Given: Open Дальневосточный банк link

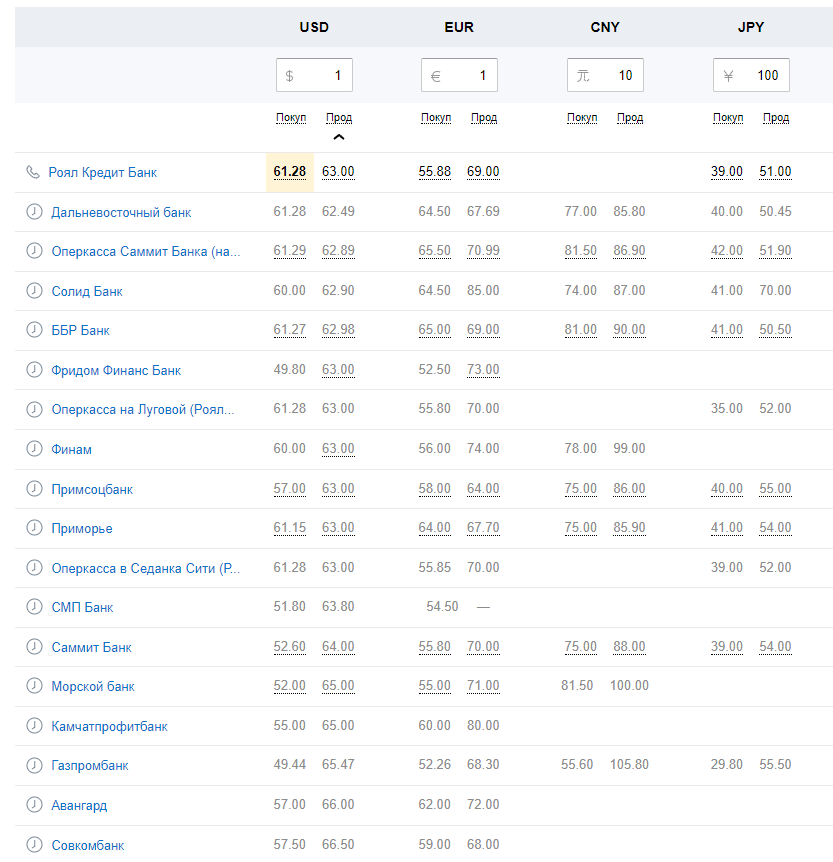Looking at the screenshot, I should (x=121, y=212).
